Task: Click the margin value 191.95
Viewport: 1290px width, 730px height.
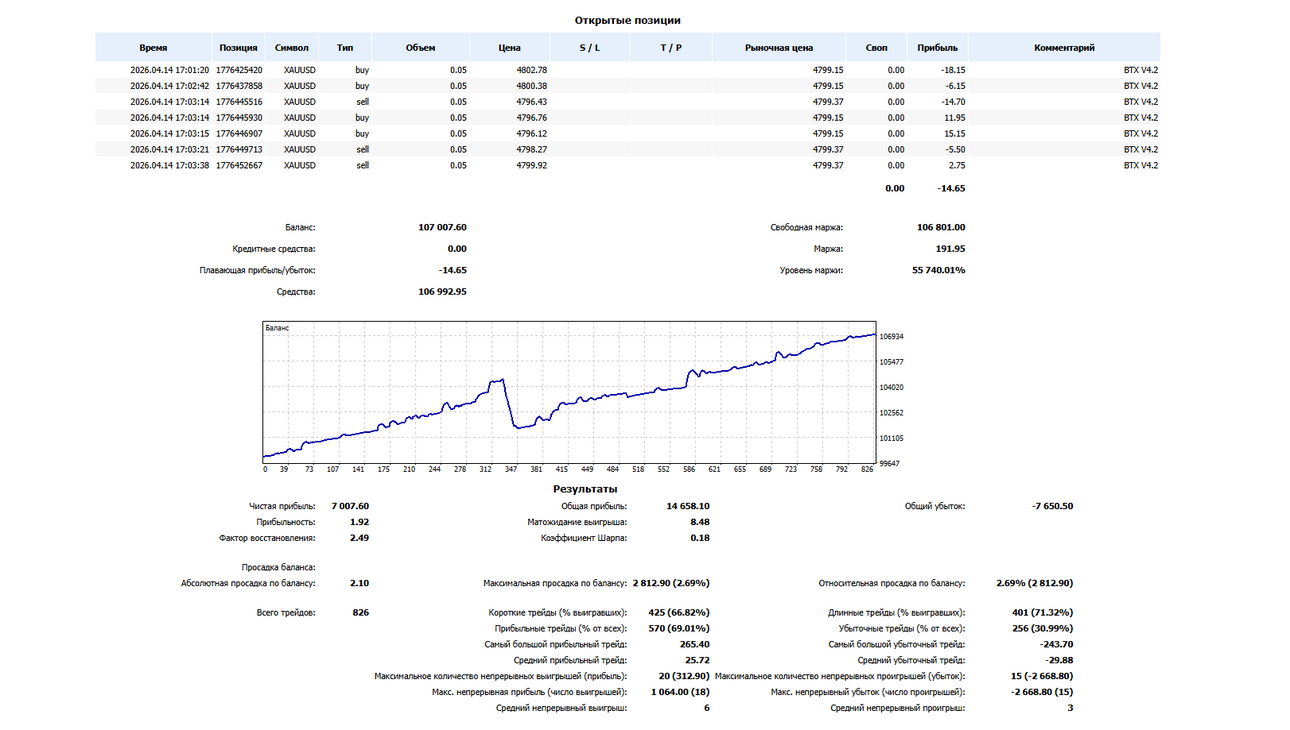Action: tap(951, 249)
